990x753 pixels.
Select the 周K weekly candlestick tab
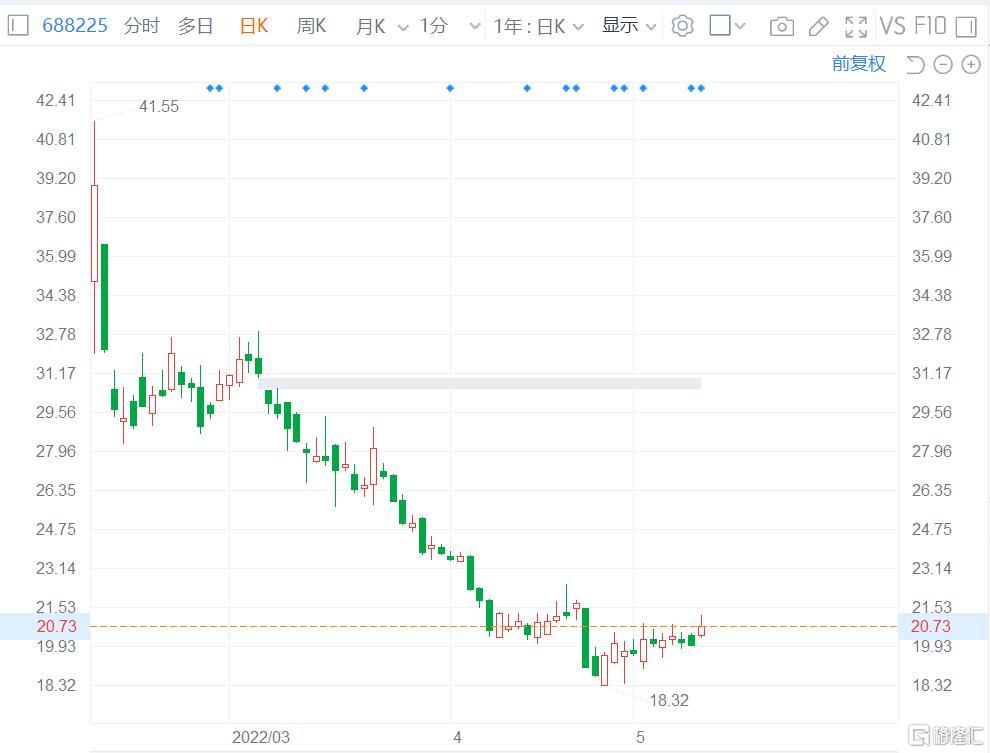tap(311, 26)
